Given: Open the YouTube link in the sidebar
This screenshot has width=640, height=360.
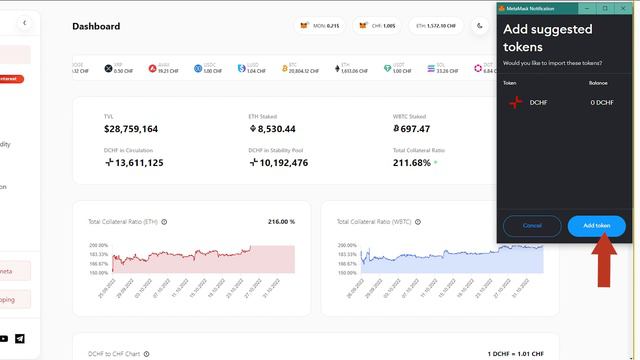Looking at the screenshot, I should [4, 338].
